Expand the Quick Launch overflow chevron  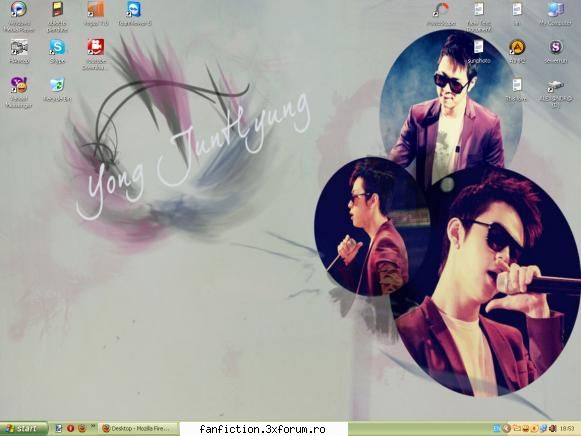(93, 426)
